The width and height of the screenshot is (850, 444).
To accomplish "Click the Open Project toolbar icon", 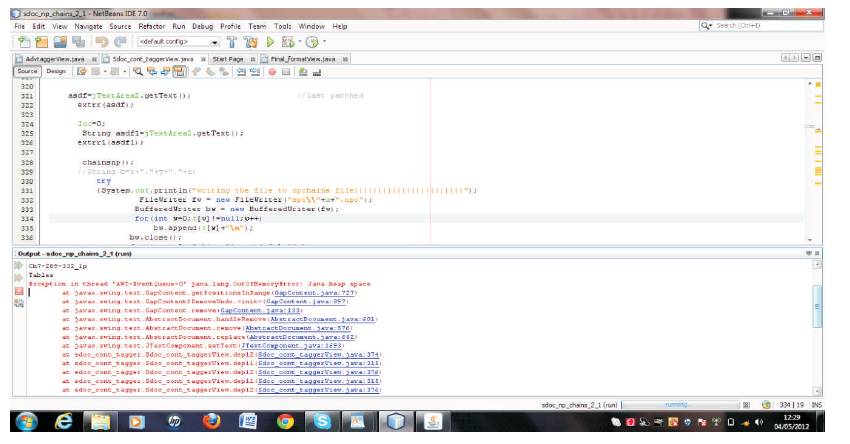I will point(60,42).
